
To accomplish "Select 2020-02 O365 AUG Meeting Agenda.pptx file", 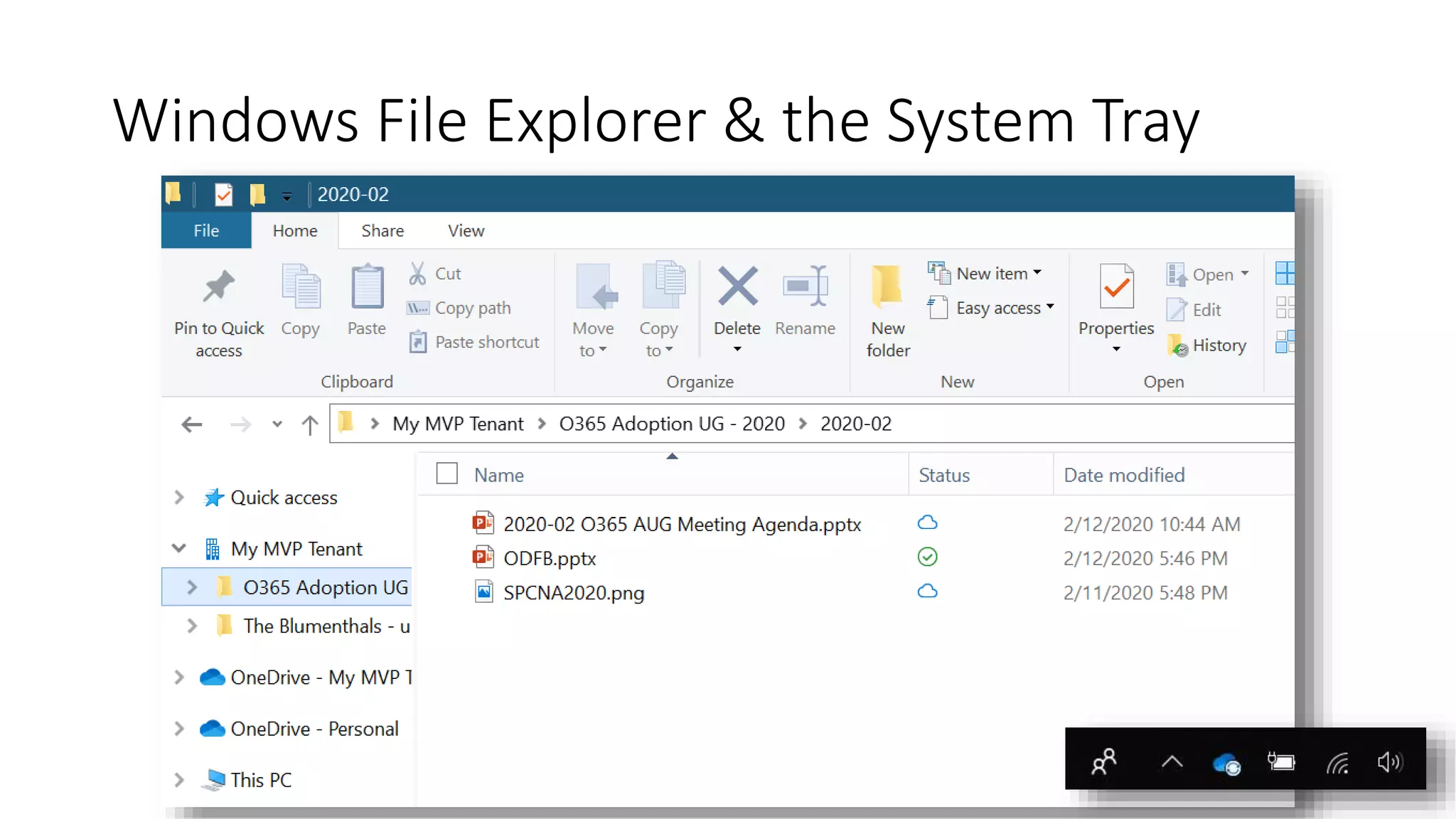I will (x=667, y=524).
